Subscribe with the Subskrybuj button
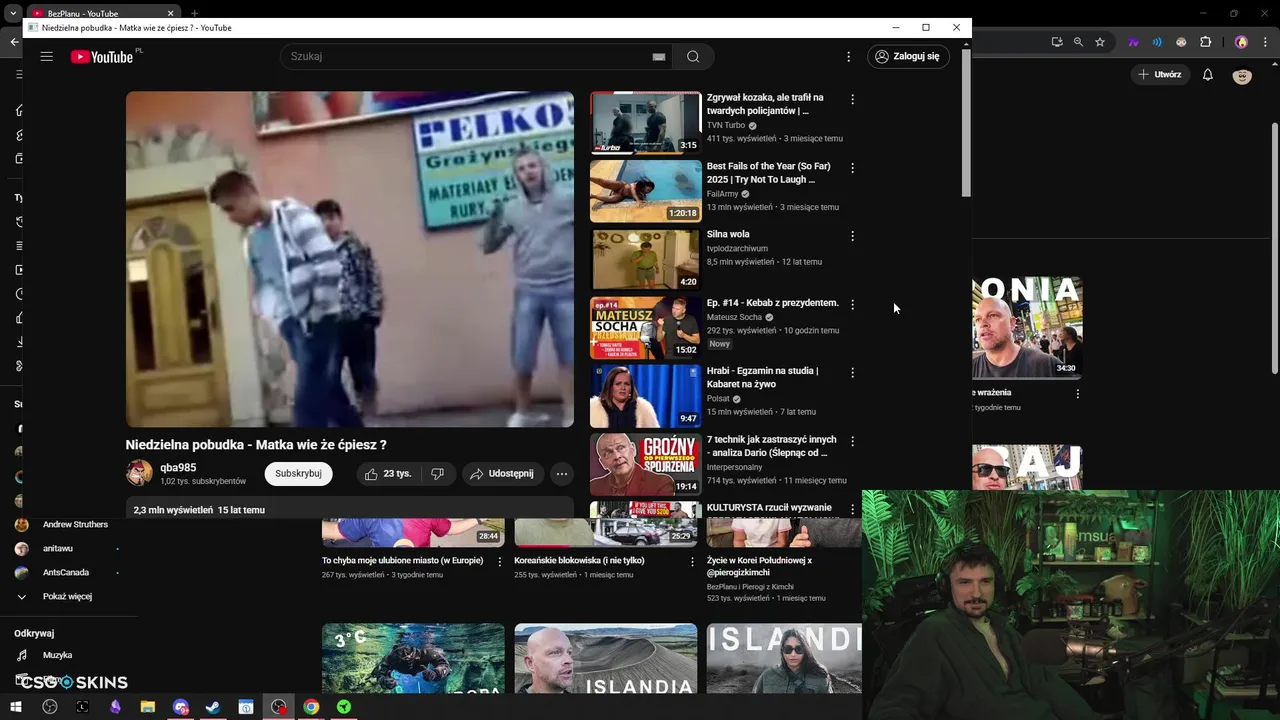The image size is (1280, 720). pos(298,474)
